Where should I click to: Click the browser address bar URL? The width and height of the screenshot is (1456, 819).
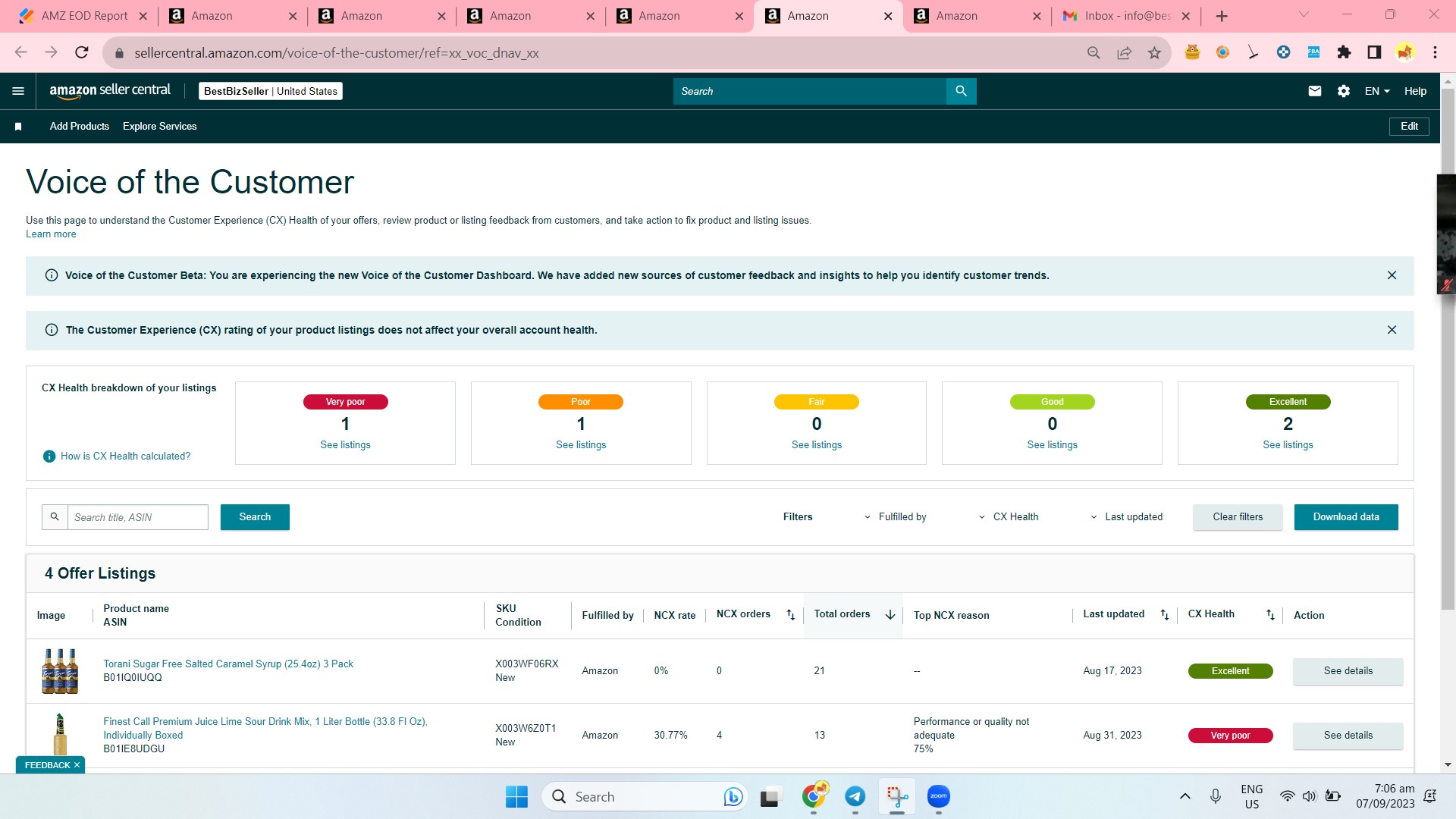[337, 53]
